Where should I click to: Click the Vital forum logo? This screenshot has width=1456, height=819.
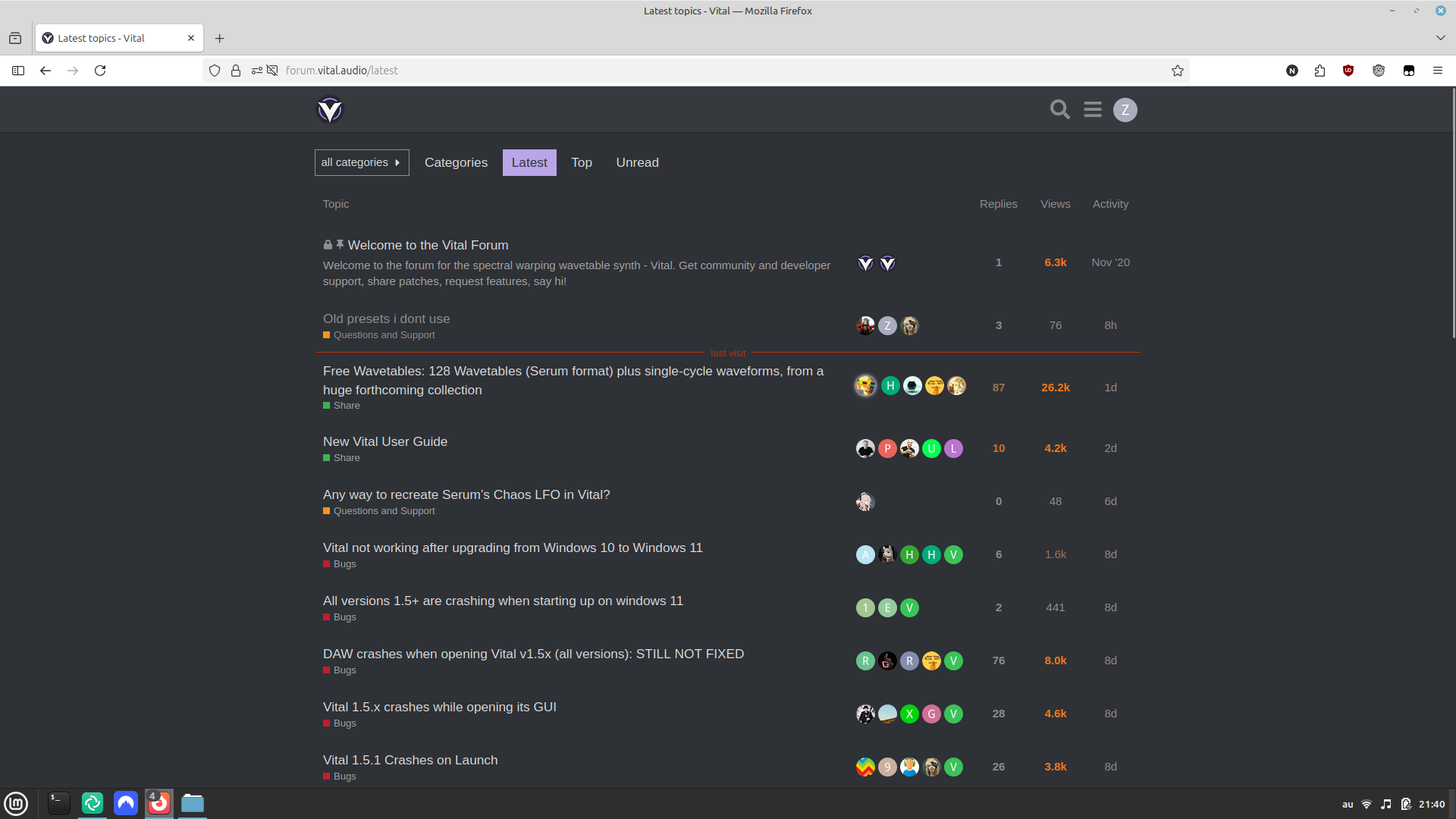(330, 110)
